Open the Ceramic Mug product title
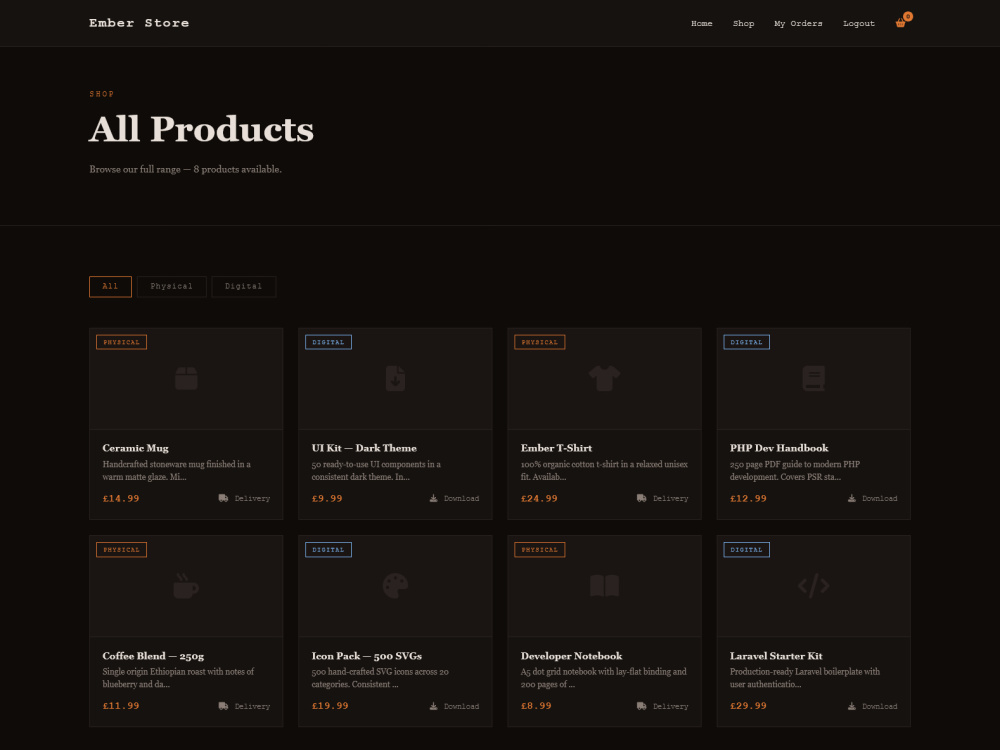The width and height of the screenshot is (1000, 750). click(136, 448)
